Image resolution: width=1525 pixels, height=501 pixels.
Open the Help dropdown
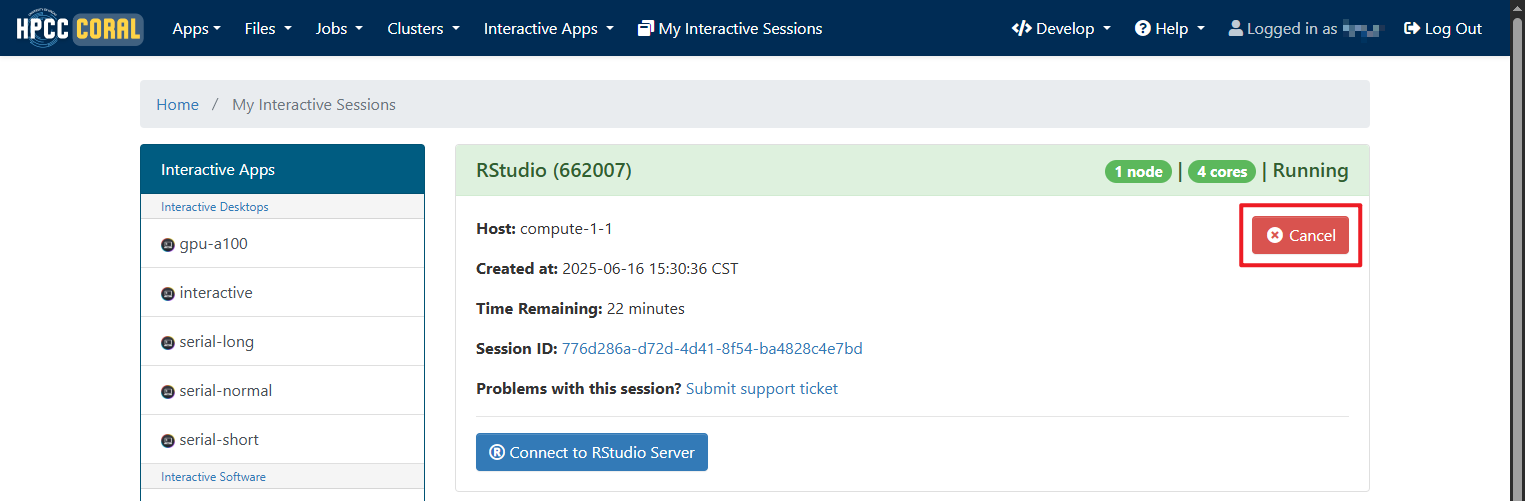click(1170, 29)
